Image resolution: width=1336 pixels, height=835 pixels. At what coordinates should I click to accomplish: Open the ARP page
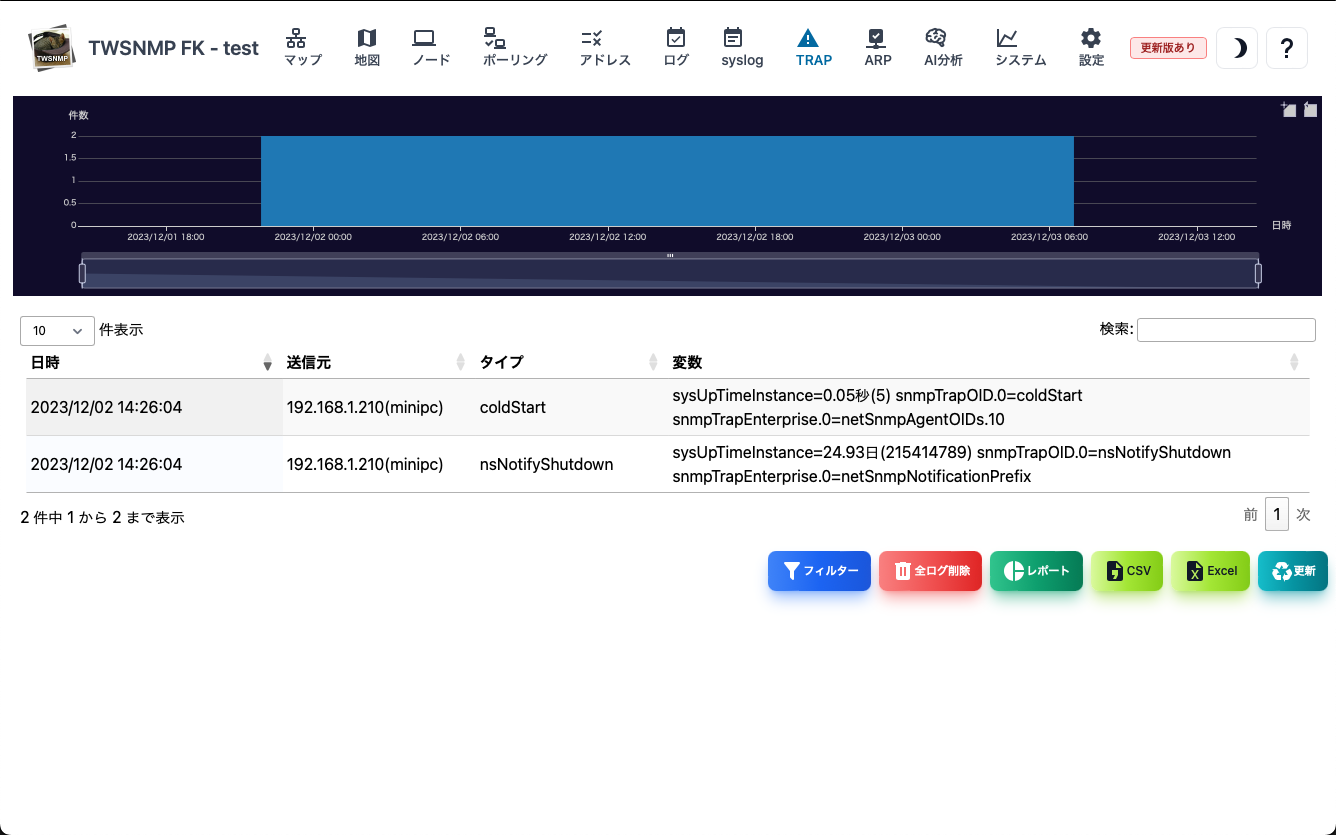point(878,48)
